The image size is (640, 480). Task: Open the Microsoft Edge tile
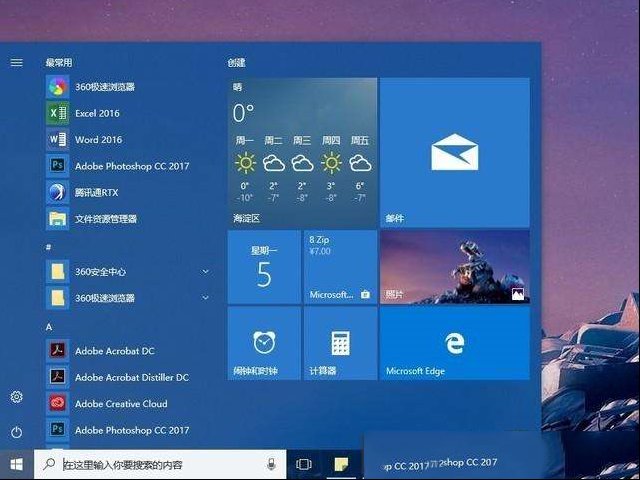(455, 344)
